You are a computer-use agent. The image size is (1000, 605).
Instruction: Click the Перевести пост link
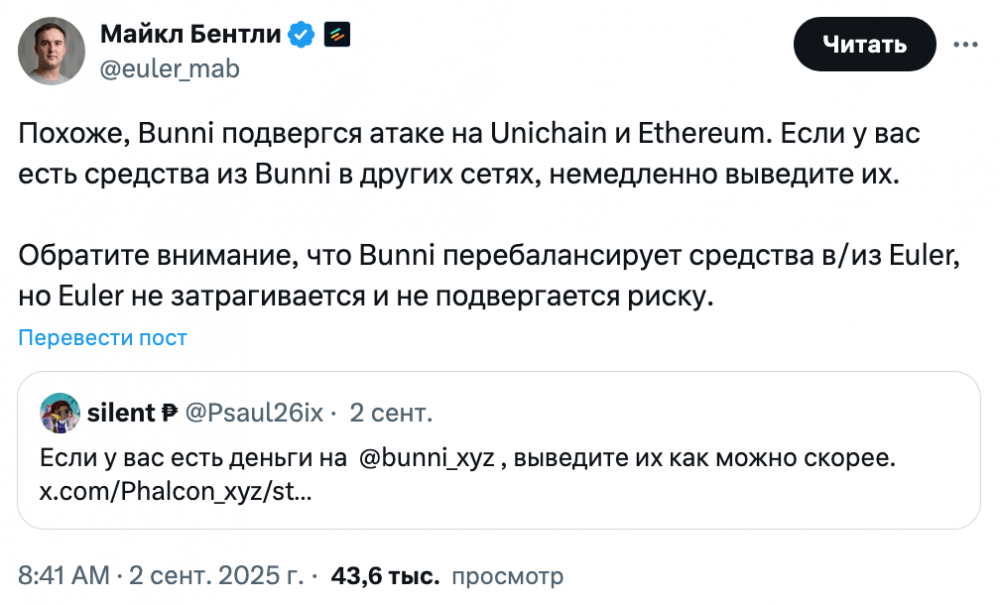pyautogui.click(x=102, y=338)
